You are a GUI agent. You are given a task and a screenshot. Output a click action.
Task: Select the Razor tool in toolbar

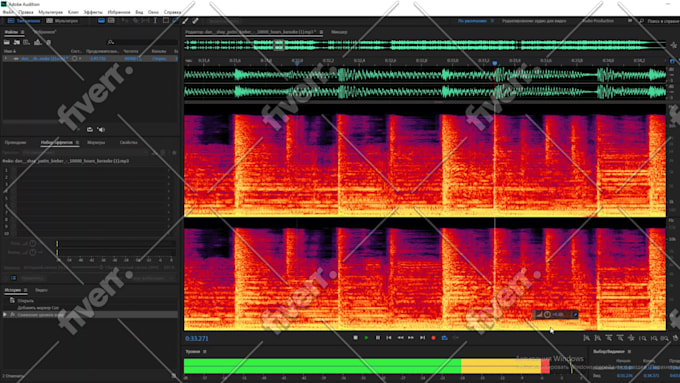(135, 20)
